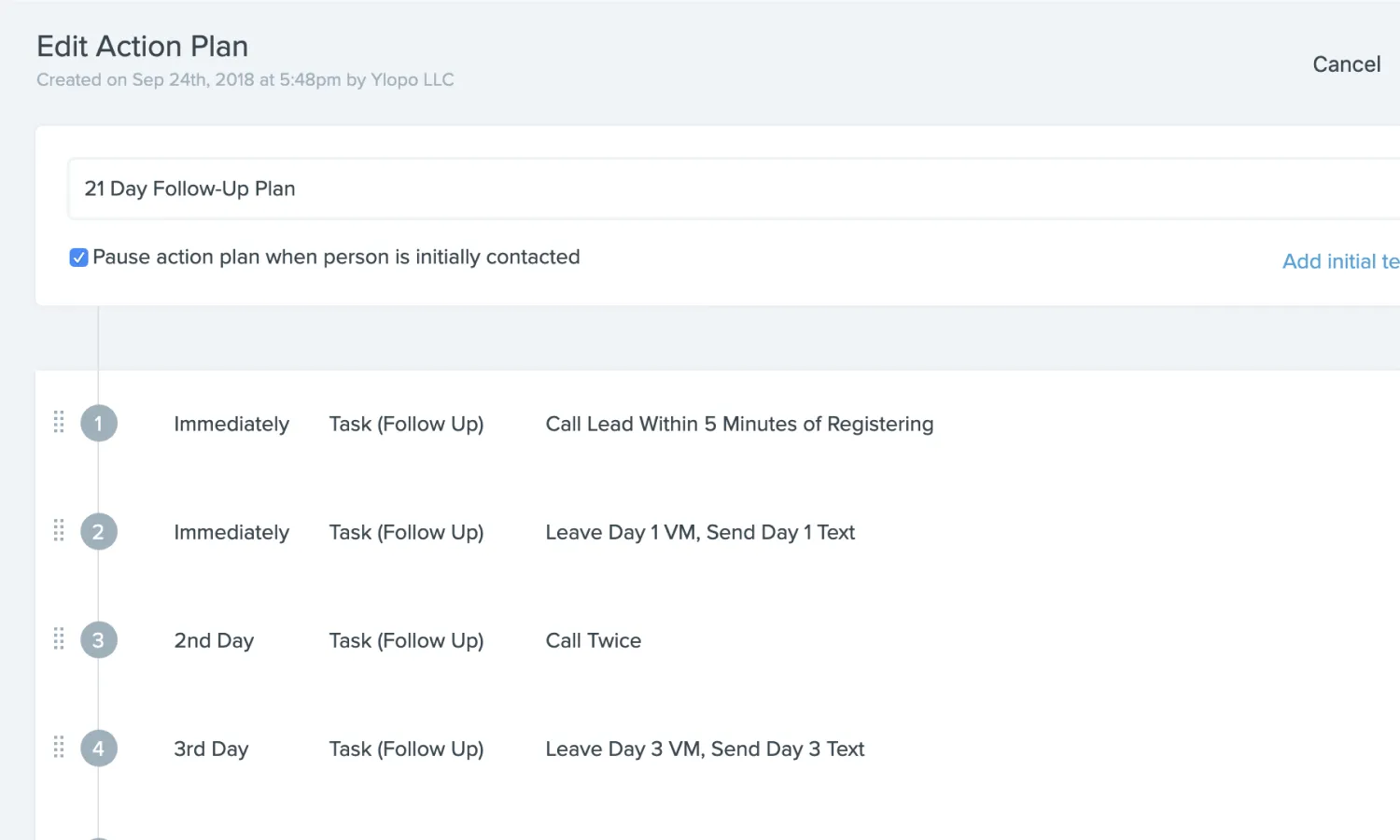The image size is (1400, 840).
Task: Select the Leave Day 3 VM task row
Action: click(x=705, y=748)
